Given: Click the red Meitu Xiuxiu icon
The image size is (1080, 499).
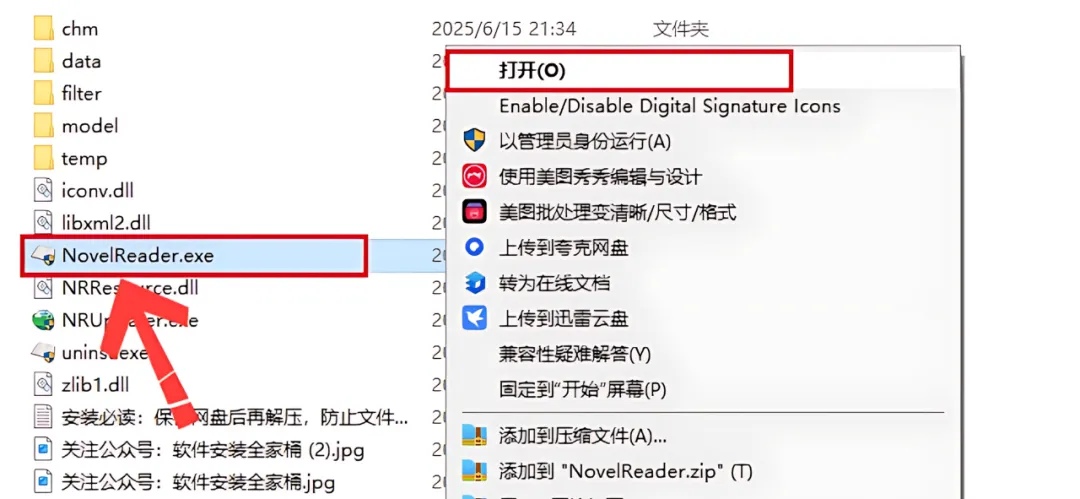Looking at the screenshot, I should coord(475,176).
